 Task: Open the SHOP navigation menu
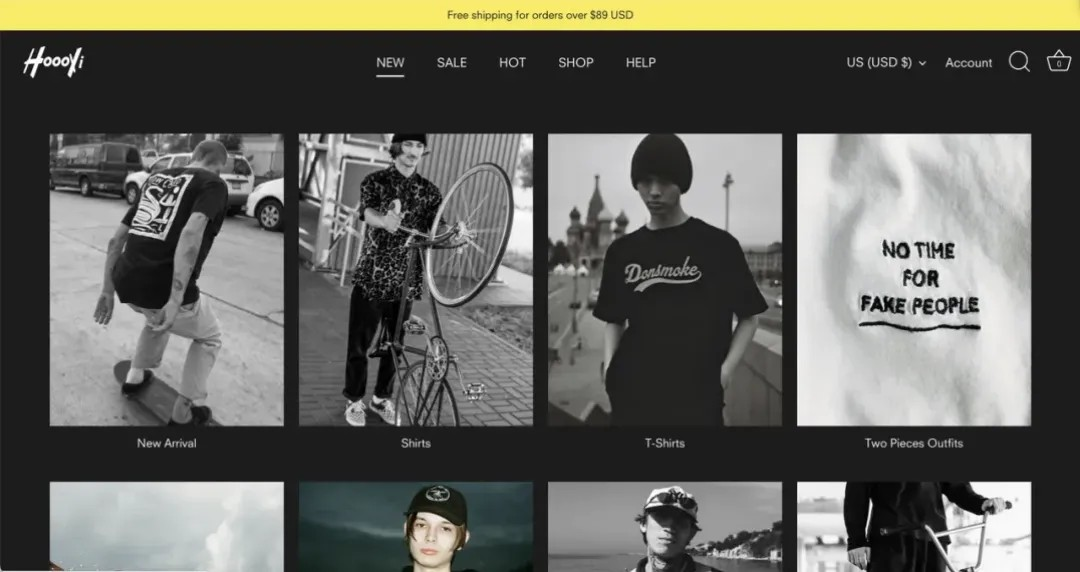576,63
